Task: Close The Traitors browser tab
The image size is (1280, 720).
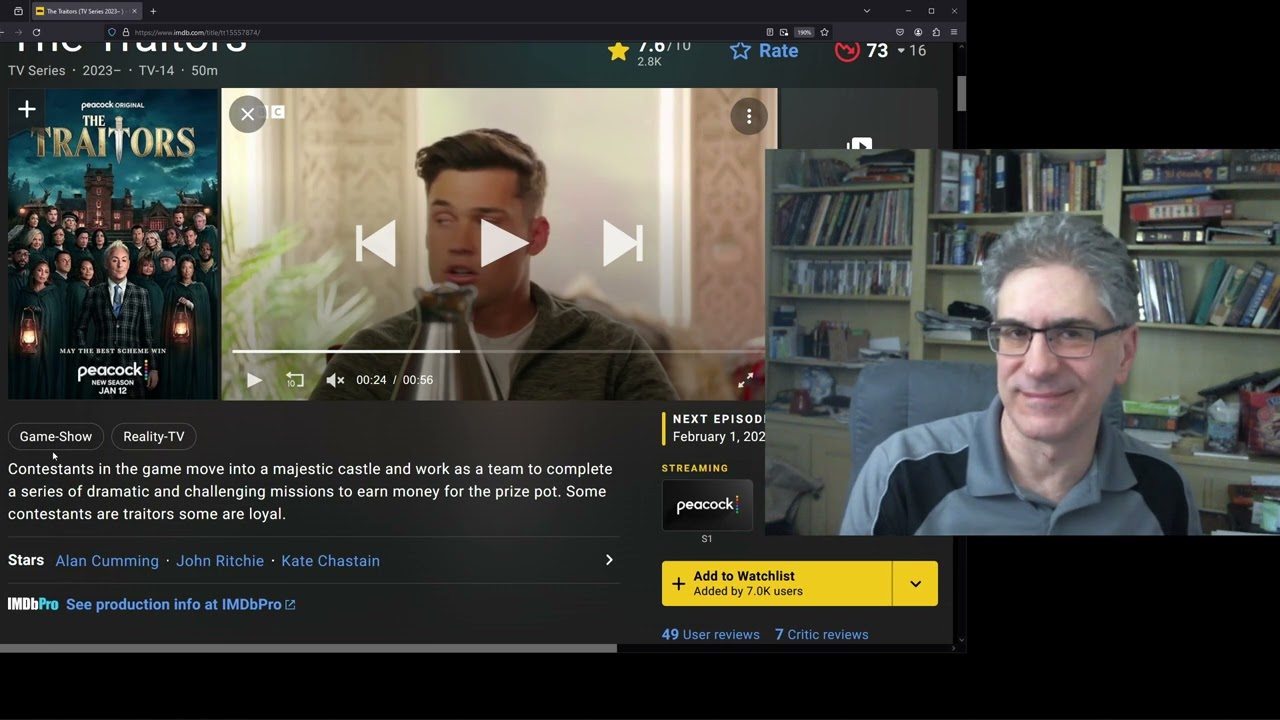Action: click(x=134, y=11)
